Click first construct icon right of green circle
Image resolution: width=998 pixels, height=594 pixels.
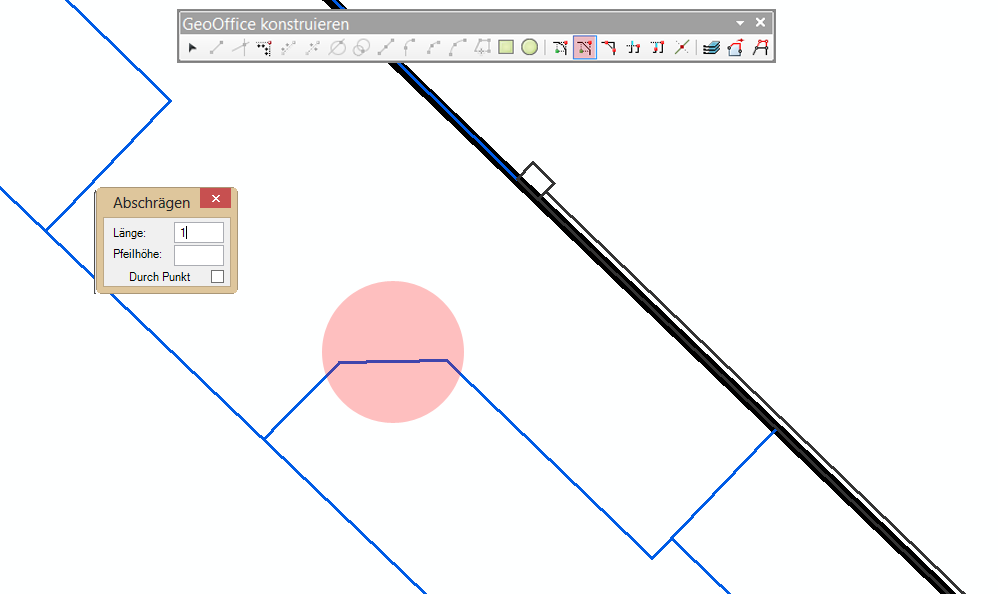point(560,47)
